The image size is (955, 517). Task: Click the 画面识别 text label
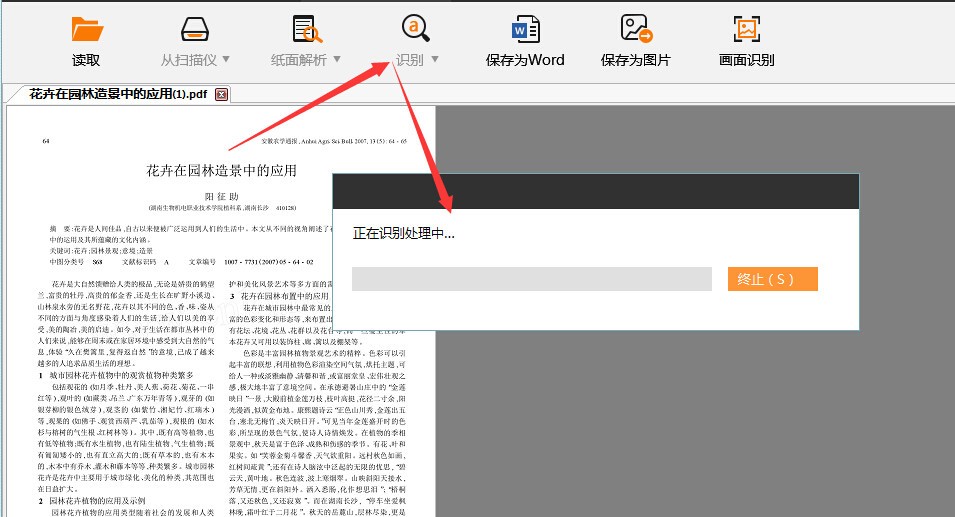coord(746,60)
